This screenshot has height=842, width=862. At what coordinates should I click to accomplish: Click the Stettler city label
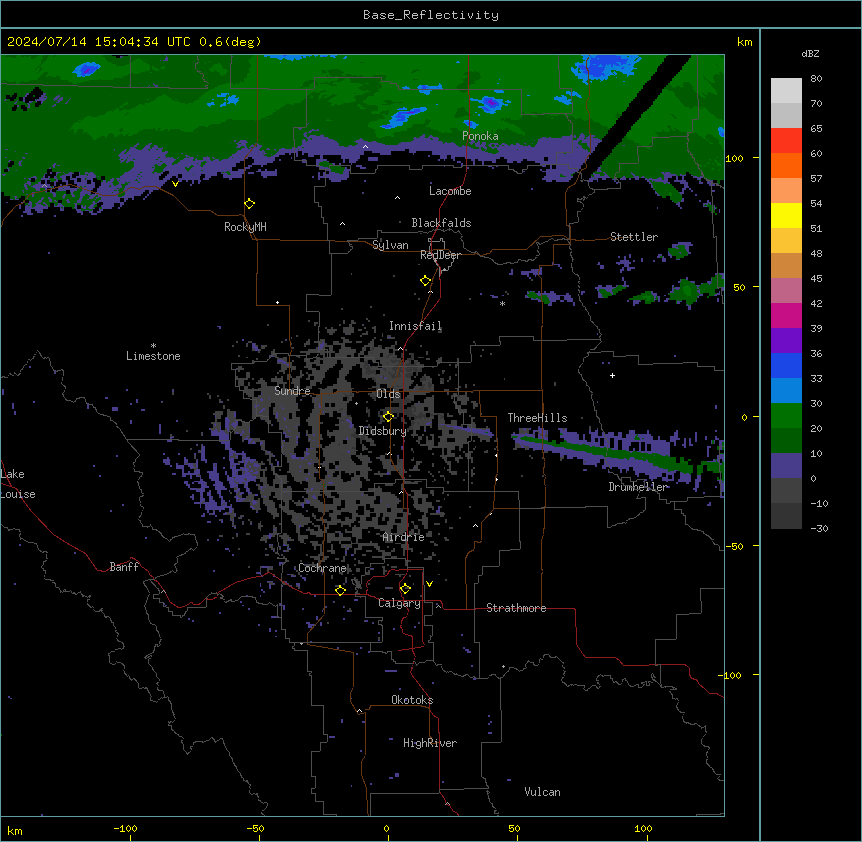[x=634, y=237]
